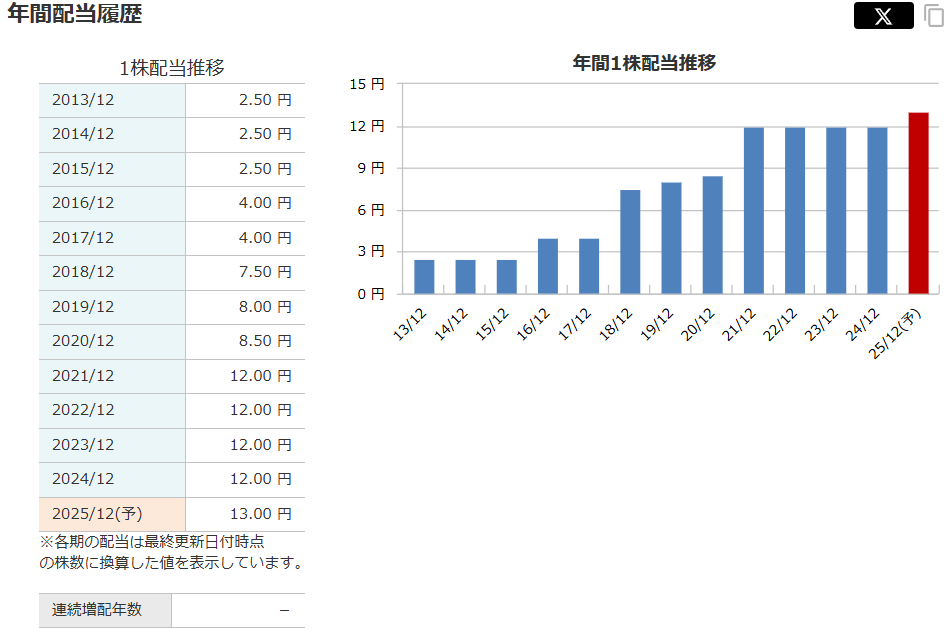
Task: Click the 24/12 bar in chart
Action: (877, 210)
